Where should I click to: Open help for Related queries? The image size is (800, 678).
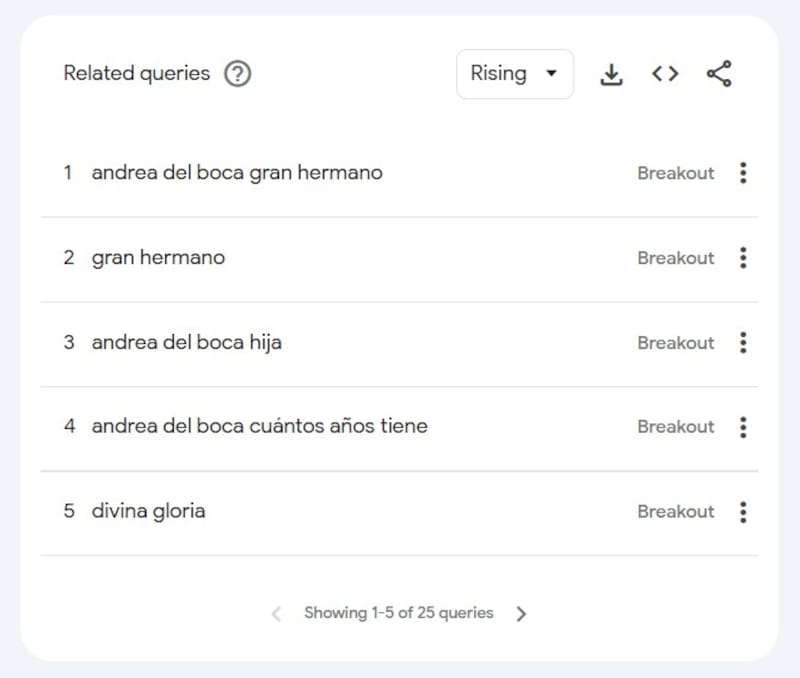coord(237,74)
